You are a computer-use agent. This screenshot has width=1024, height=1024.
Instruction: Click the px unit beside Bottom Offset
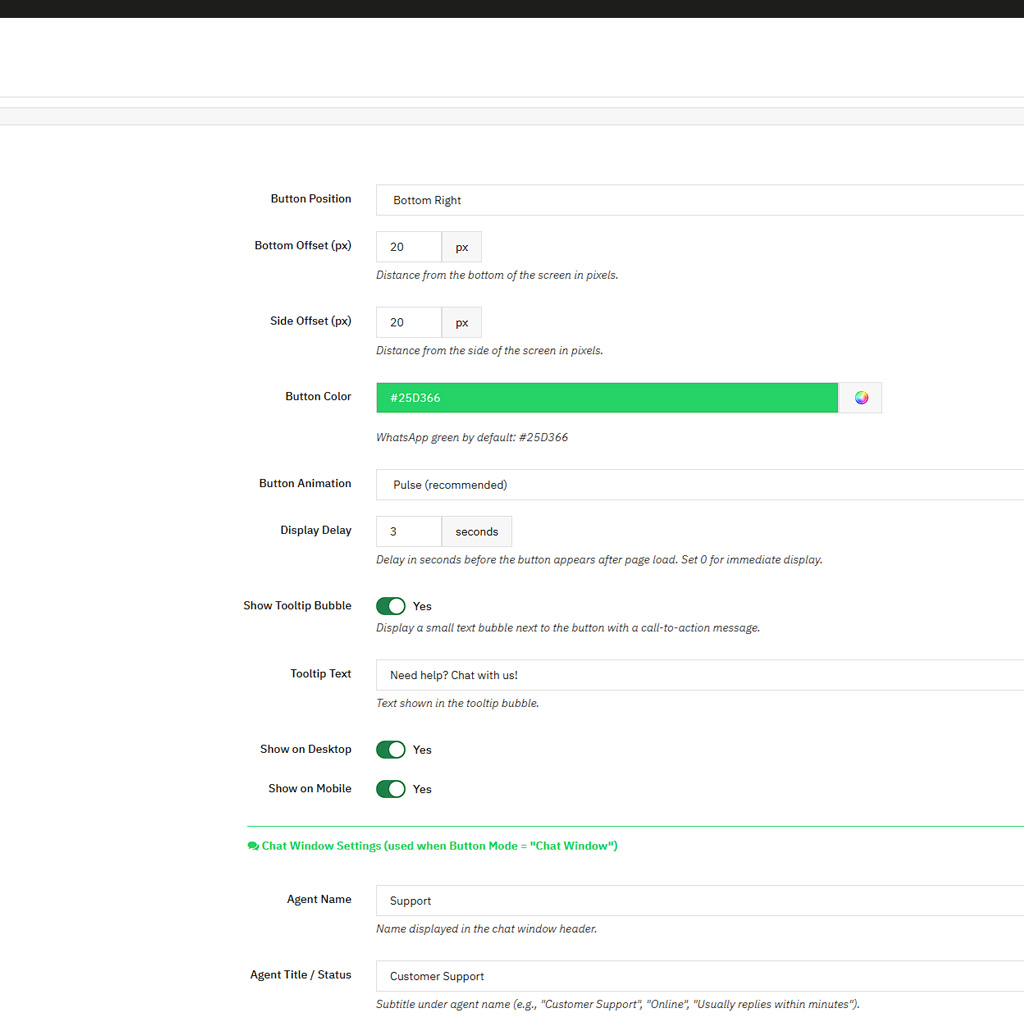pyautogui.click(x=462, y=247)
